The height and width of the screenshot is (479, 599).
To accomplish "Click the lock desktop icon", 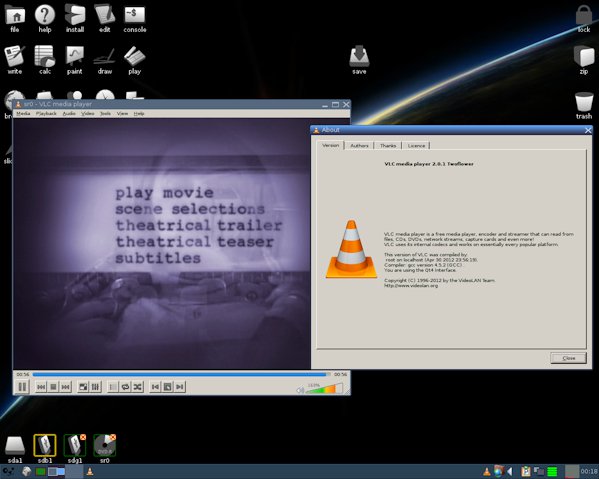I will (x=584, y=18).
